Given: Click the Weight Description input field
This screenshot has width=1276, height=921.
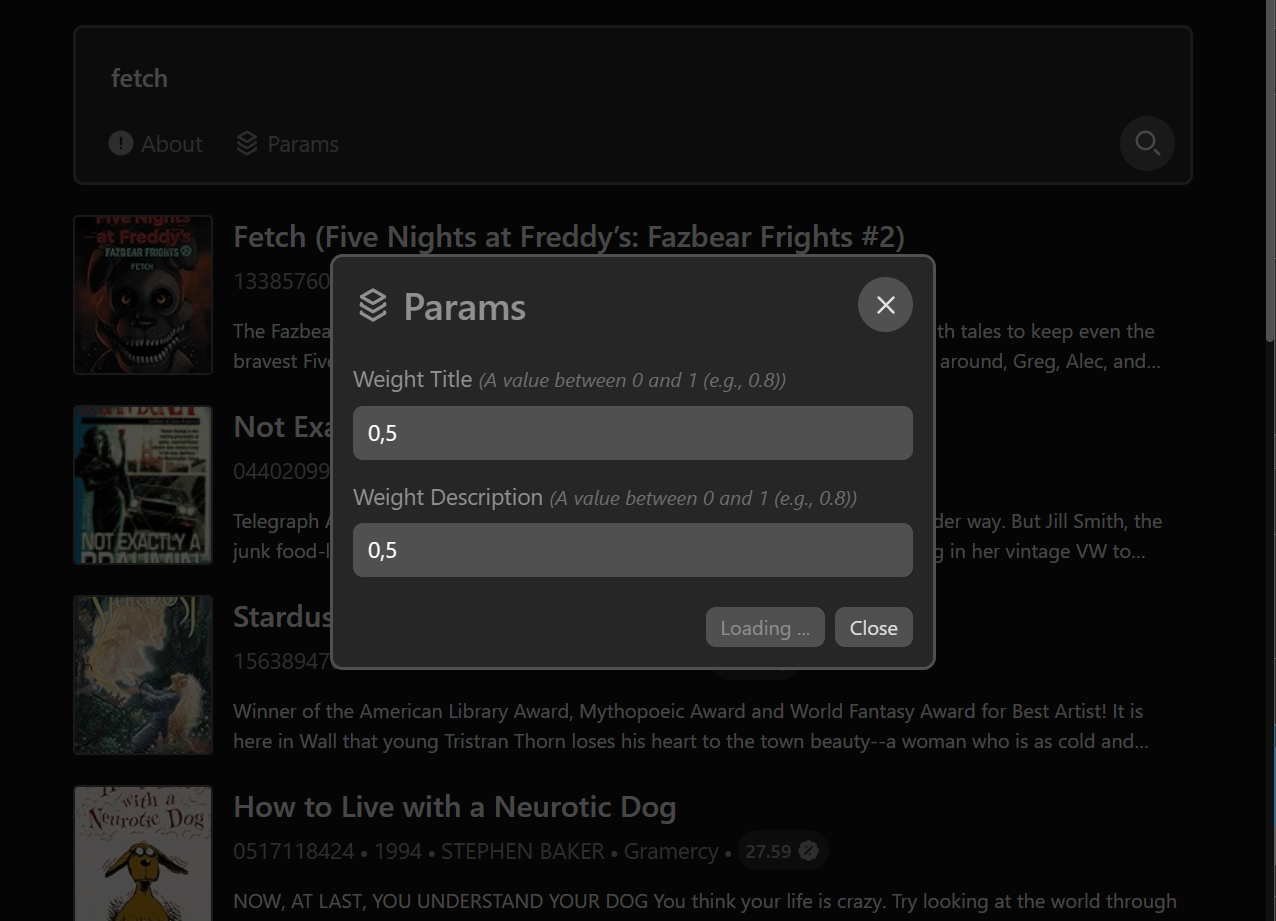Looking at the screenshot, I should pyautogui.click(x=633, y=550).
